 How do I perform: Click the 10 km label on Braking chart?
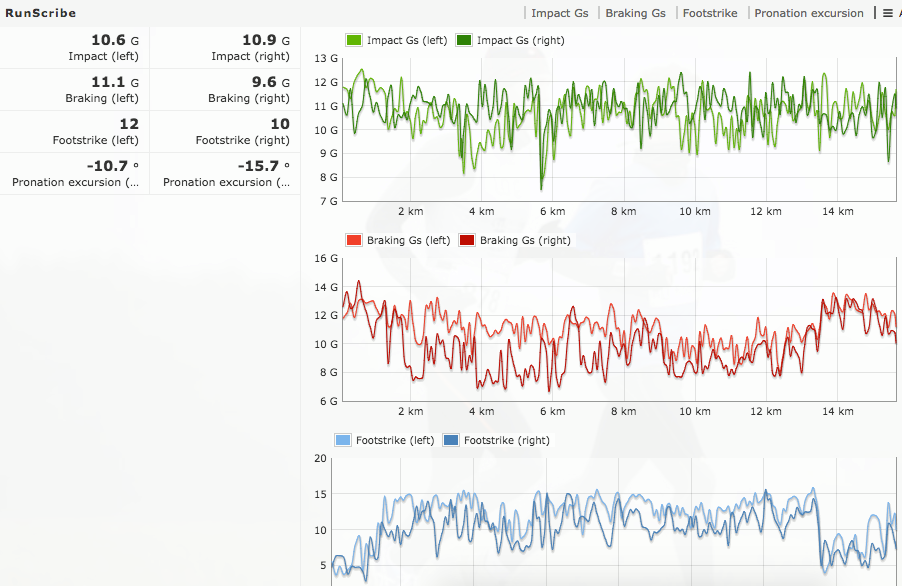pyautogui.click(x=695, y=411)
